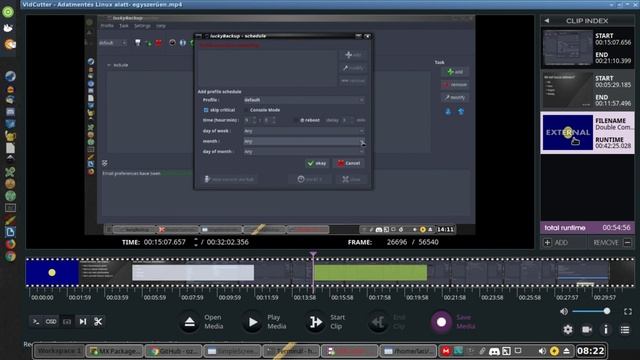Open default profile combo in luckyBackup toolbar

click(x=113, y=43)
